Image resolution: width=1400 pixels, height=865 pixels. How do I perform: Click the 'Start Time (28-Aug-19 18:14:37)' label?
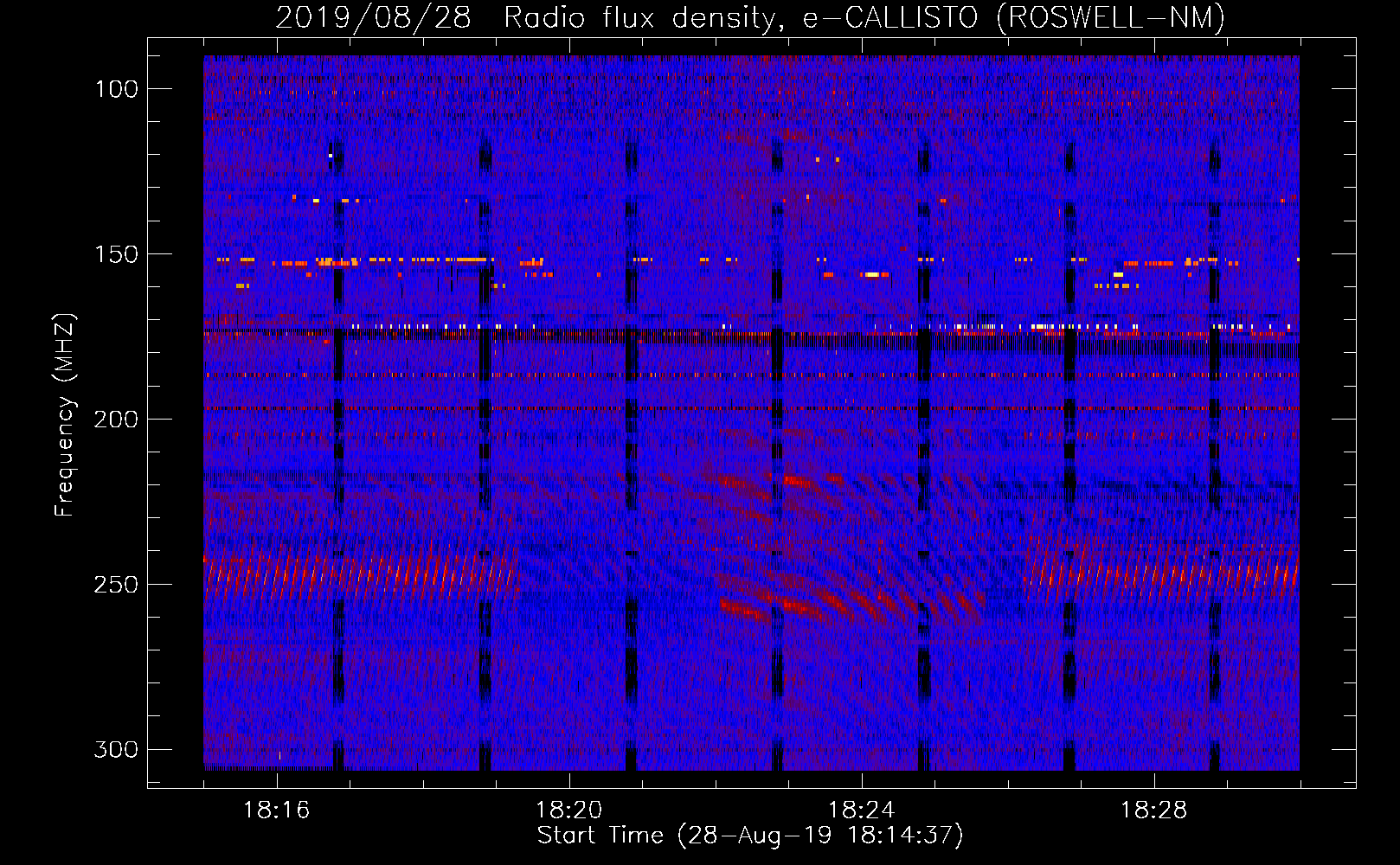tap(750, 836)
